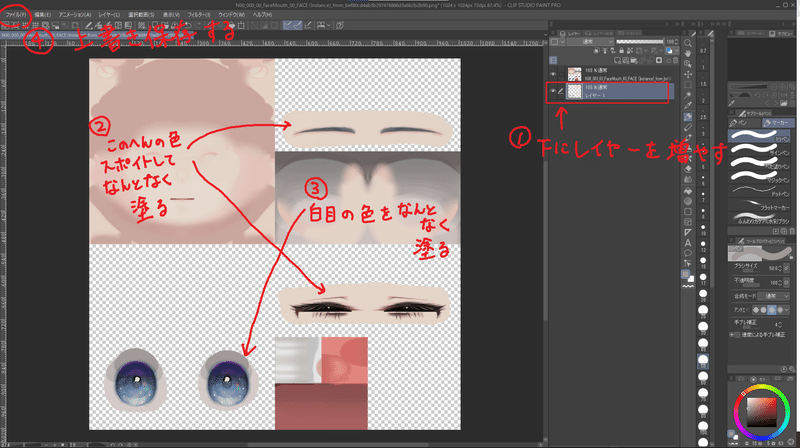Open layer blending mode dropdown 通常

591,42
